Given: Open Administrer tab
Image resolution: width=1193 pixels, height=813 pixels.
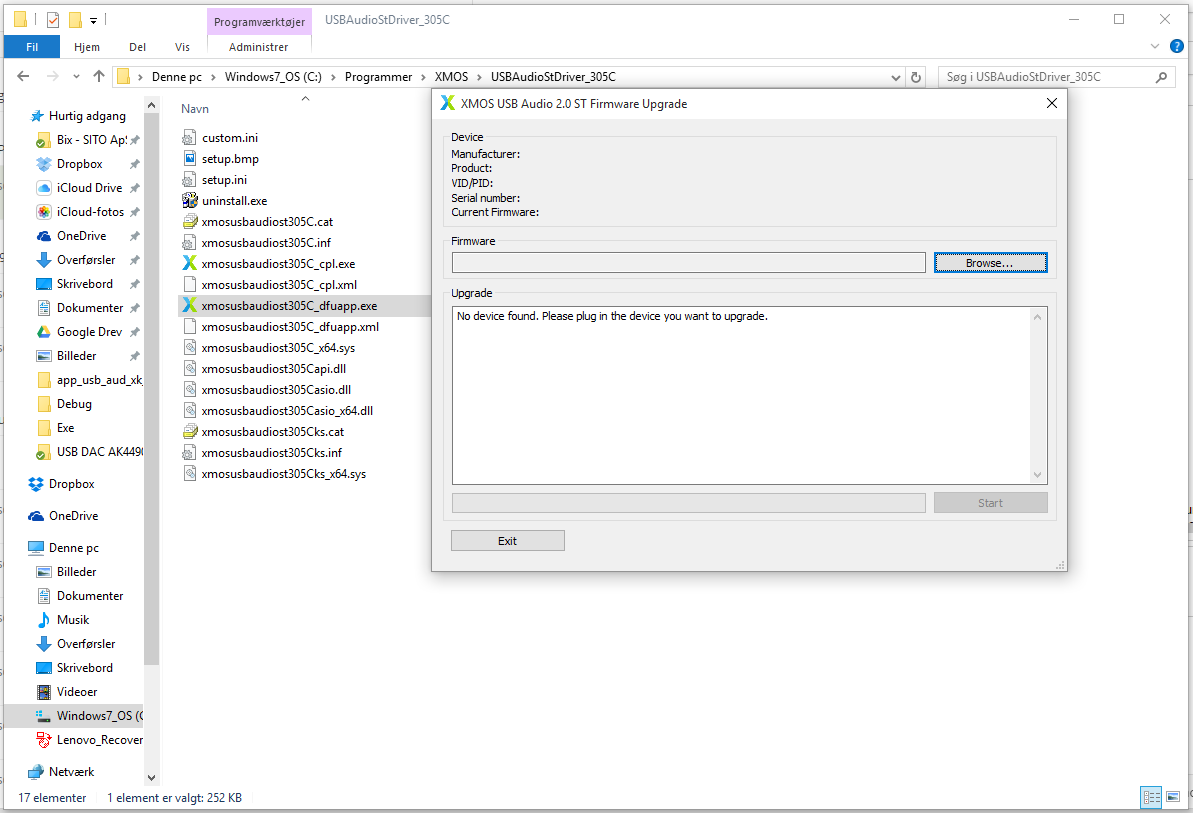Looking at the screenshot, I should (x=259, y=46).
